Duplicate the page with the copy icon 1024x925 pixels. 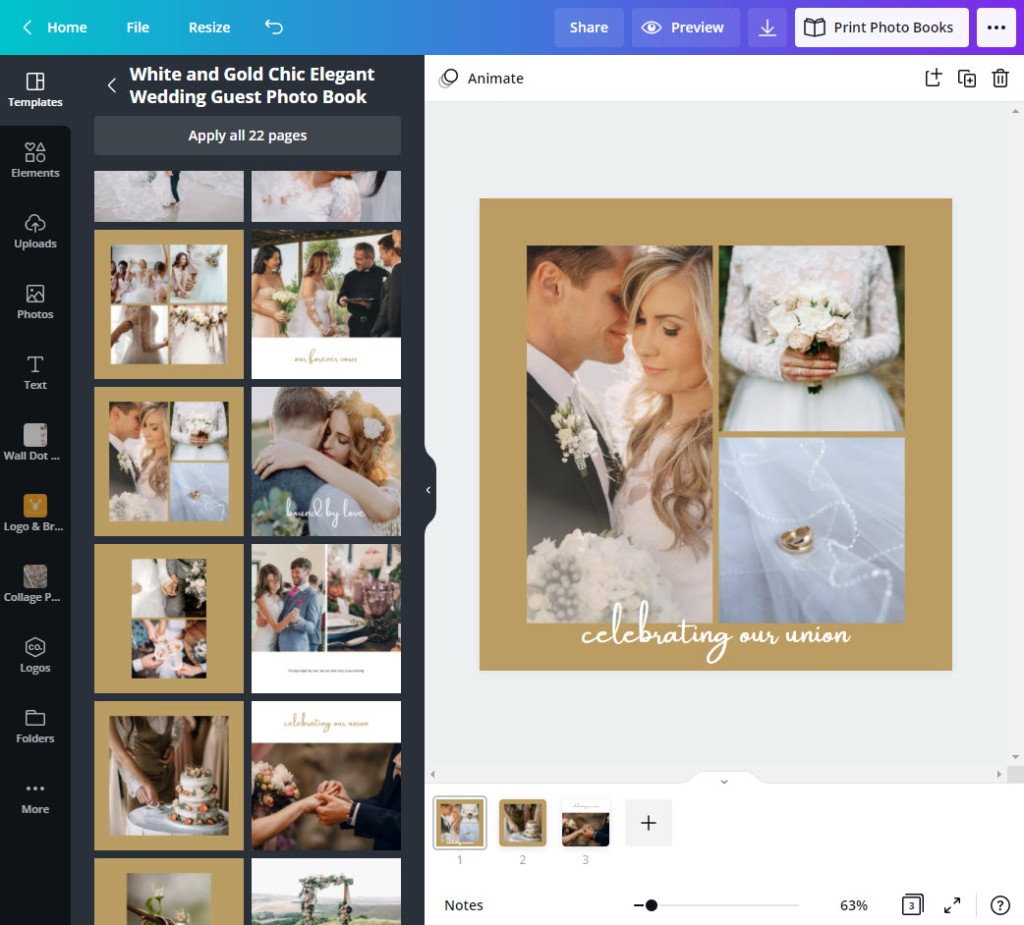coord(967,78)
